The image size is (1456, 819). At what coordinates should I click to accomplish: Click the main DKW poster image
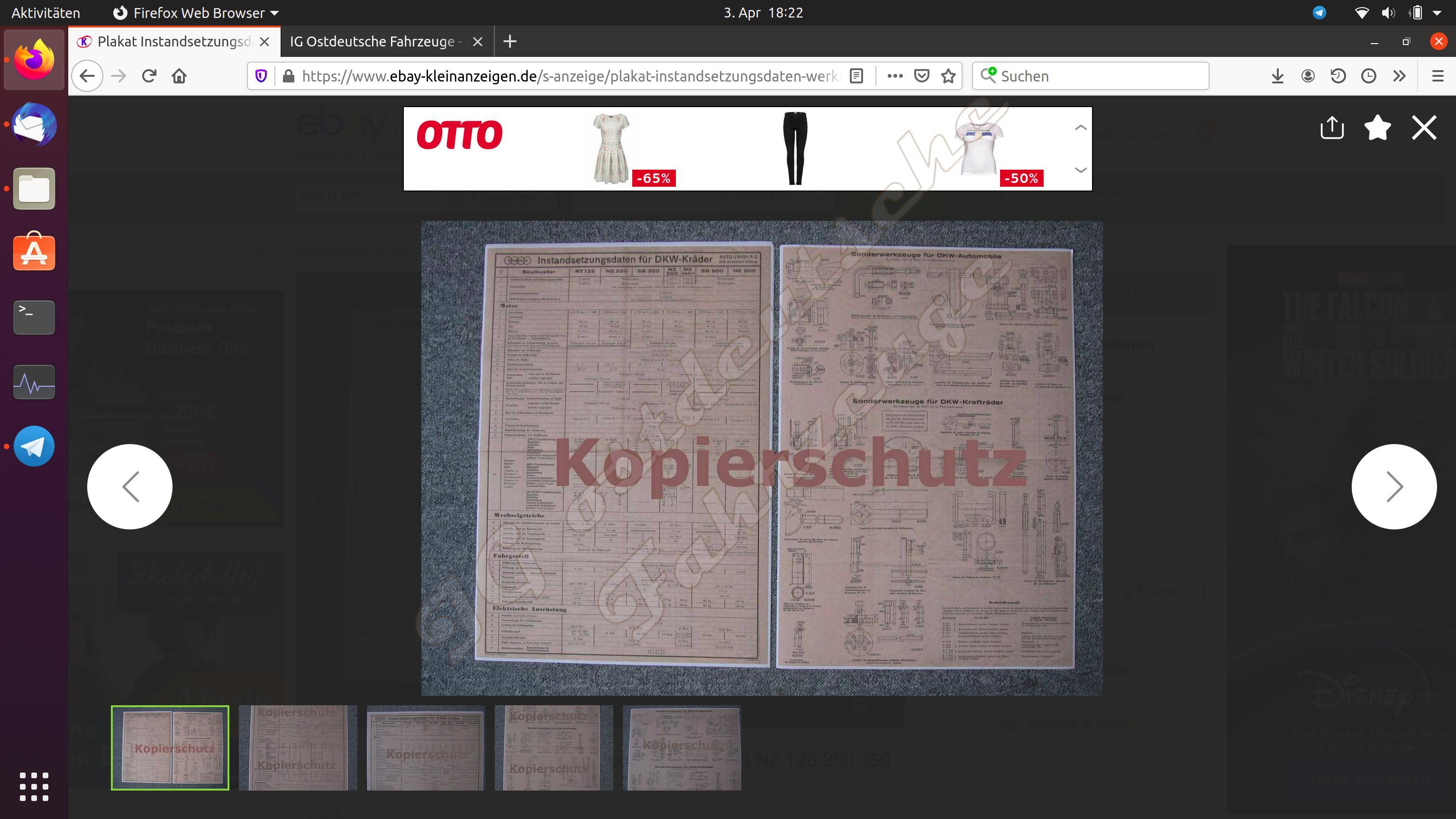click(x=761, y=458)
